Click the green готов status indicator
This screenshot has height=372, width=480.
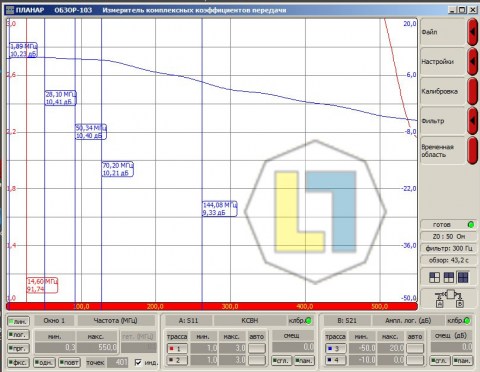pos(471,225)
